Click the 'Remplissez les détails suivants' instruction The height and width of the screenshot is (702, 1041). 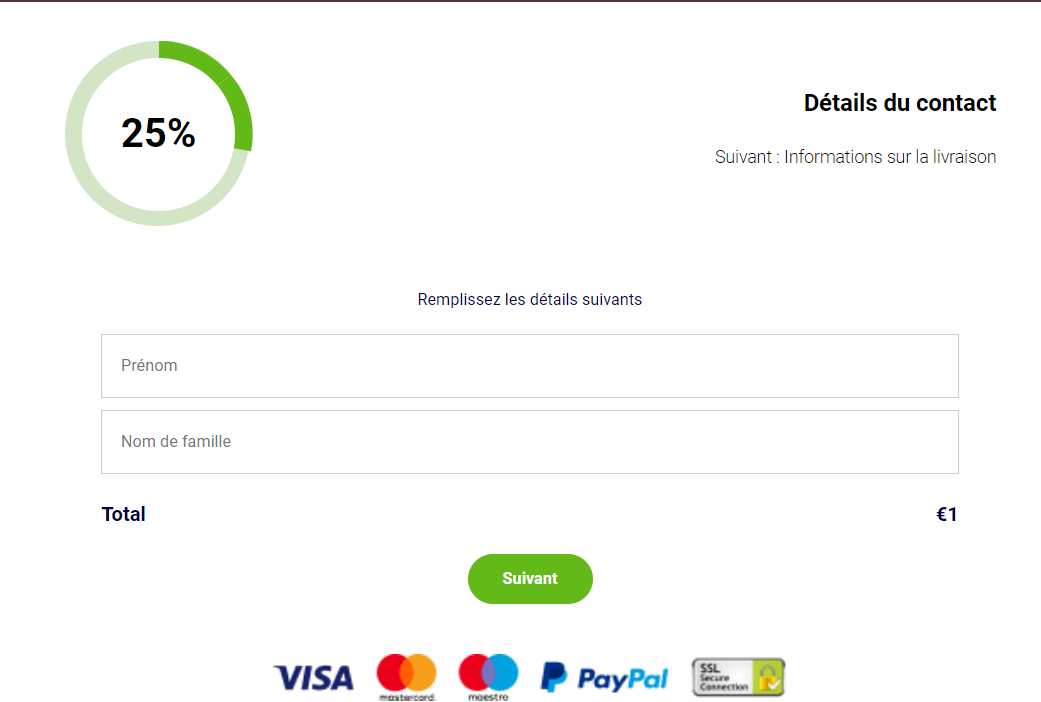coord(530,300)
